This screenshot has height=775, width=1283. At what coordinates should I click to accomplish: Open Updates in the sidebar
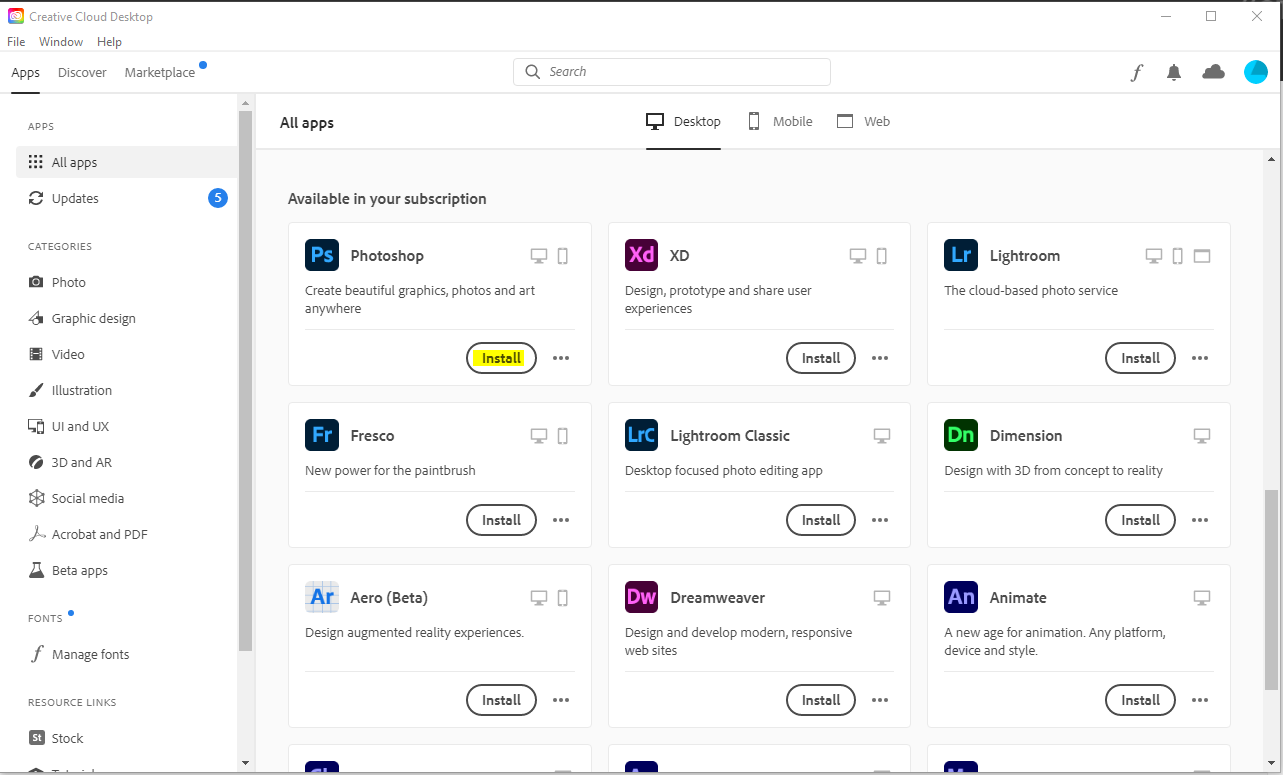[x=127, y=198]
